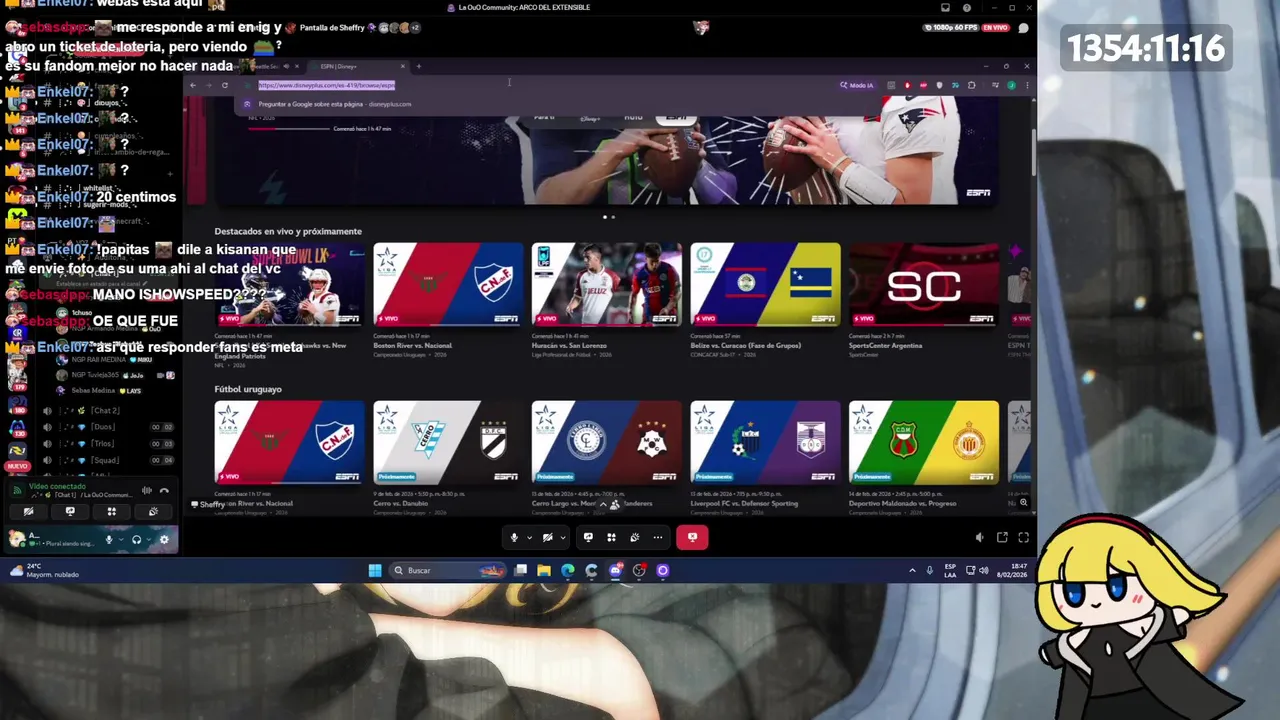Reload the Disney+ page

(x=225, y=85)
